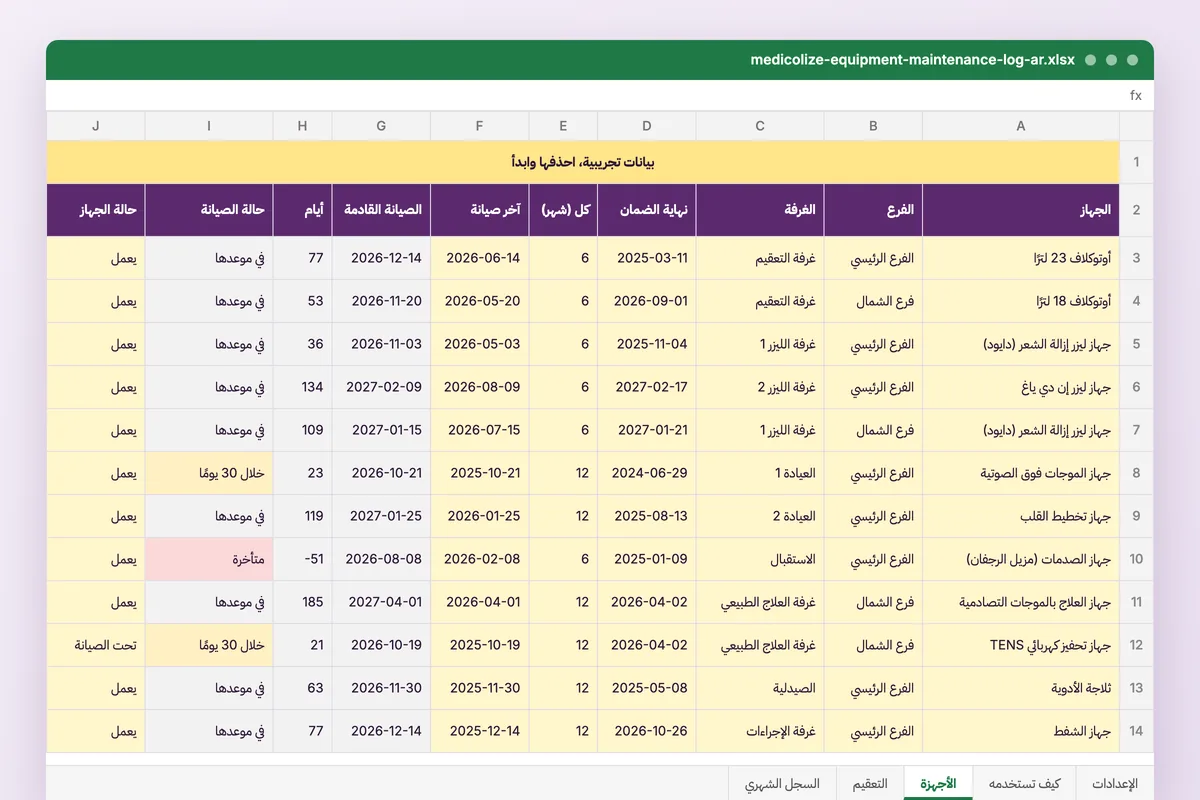This screenshot has height=800, width=1200.
Task: Select the room cell الصيدلية
Action: coord(760,688)
